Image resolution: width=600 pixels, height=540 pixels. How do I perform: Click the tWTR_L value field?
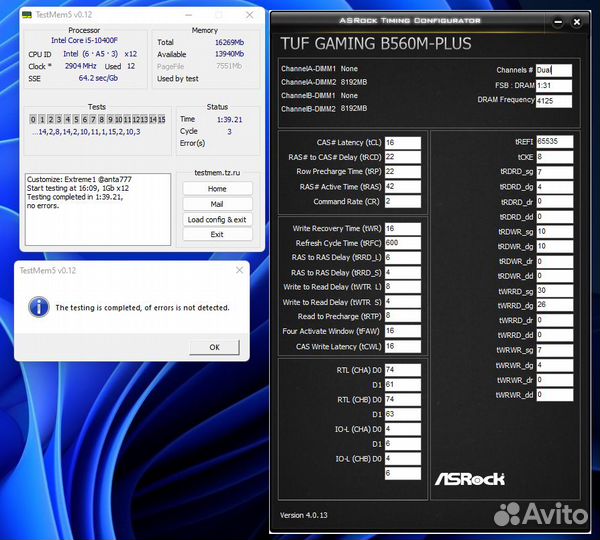point(403,287)
